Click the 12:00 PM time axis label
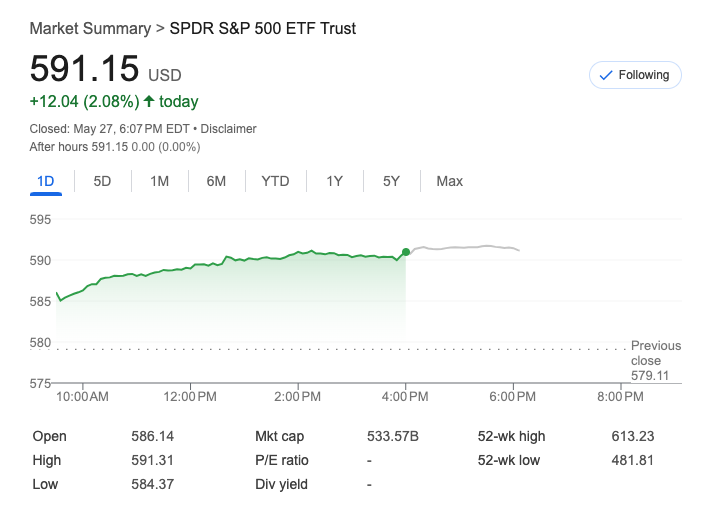The height and width of the screenshot is (509, 710). [190, 397]
